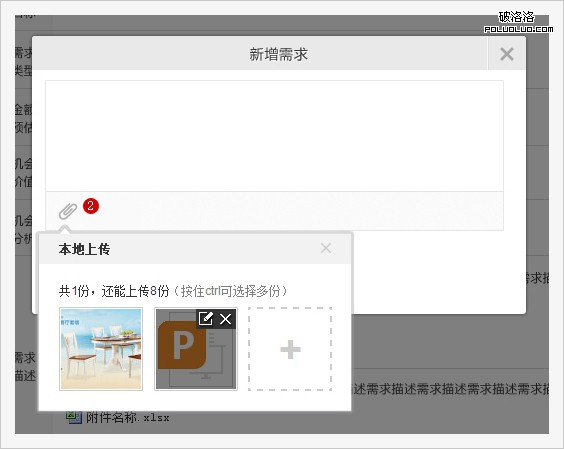Click the repeated 需求描述 text at right
This screenshot has width=564, height=449.
coord(451,389)
